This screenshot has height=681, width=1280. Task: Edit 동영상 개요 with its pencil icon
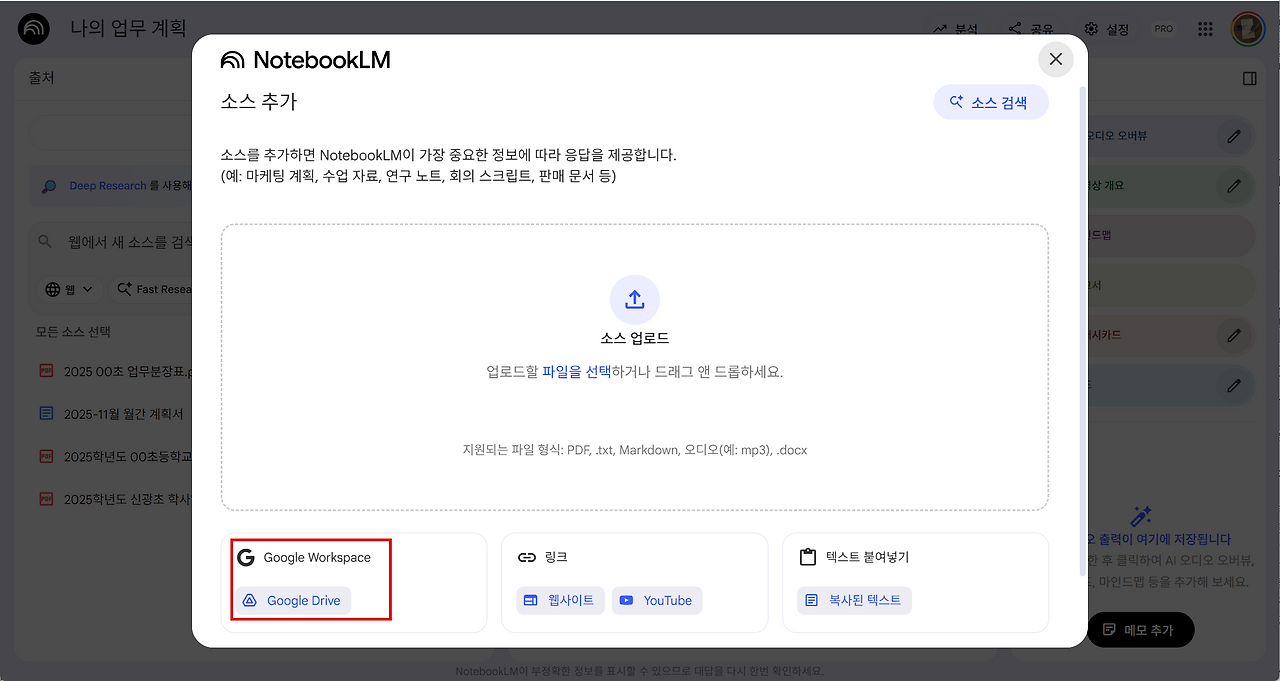pyautogui.click(x=1234, y=186)
